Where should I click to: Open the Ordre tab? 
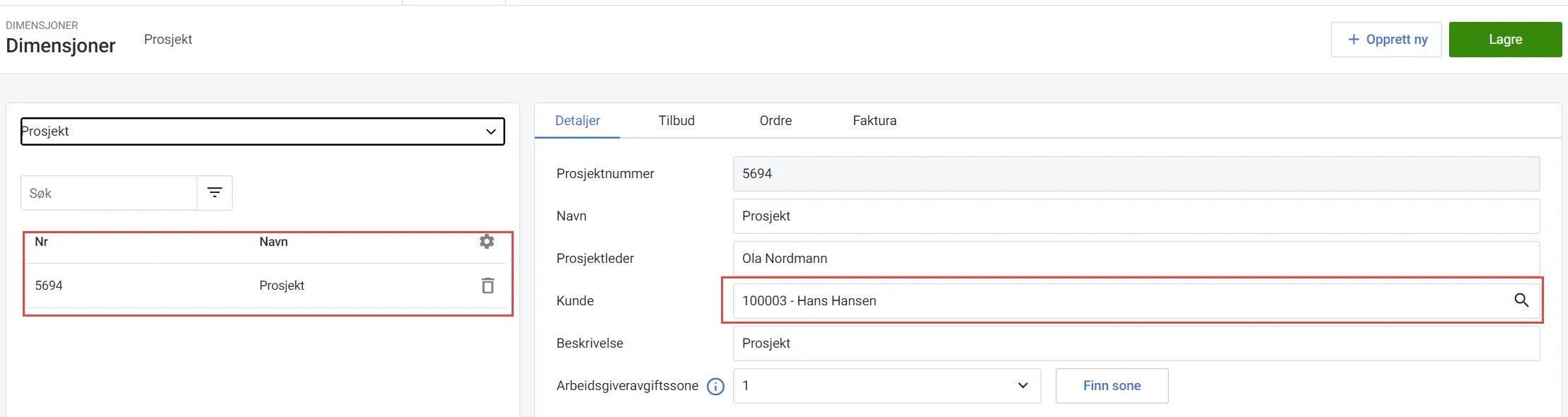[x=776, y=121]
